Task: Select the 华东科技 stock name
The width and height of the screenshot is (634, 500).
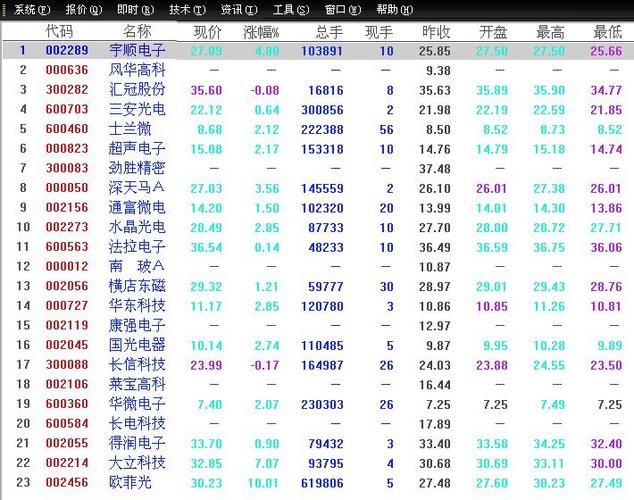Action: (137, 306)
